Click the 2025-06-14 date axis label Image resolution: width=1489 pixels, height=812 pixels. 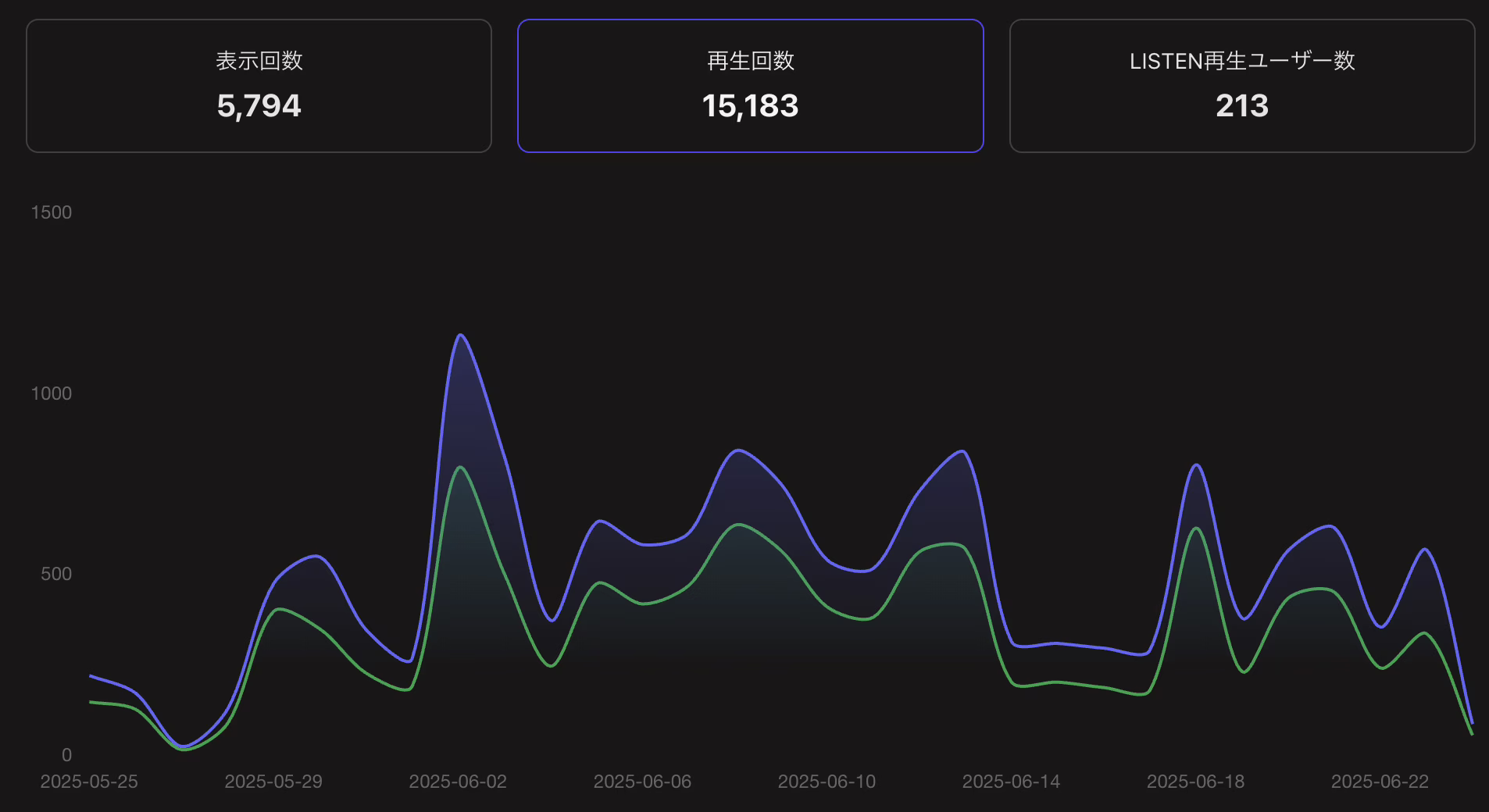1011,782
